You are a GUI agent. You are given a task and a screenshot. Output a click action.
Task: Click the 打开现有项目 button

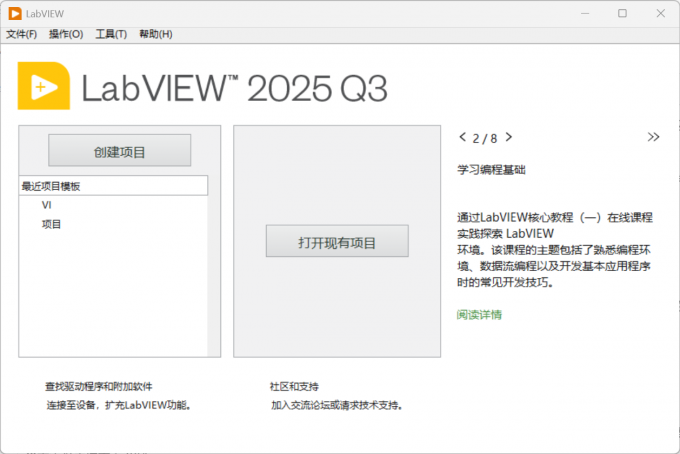(x=337, y=241)
